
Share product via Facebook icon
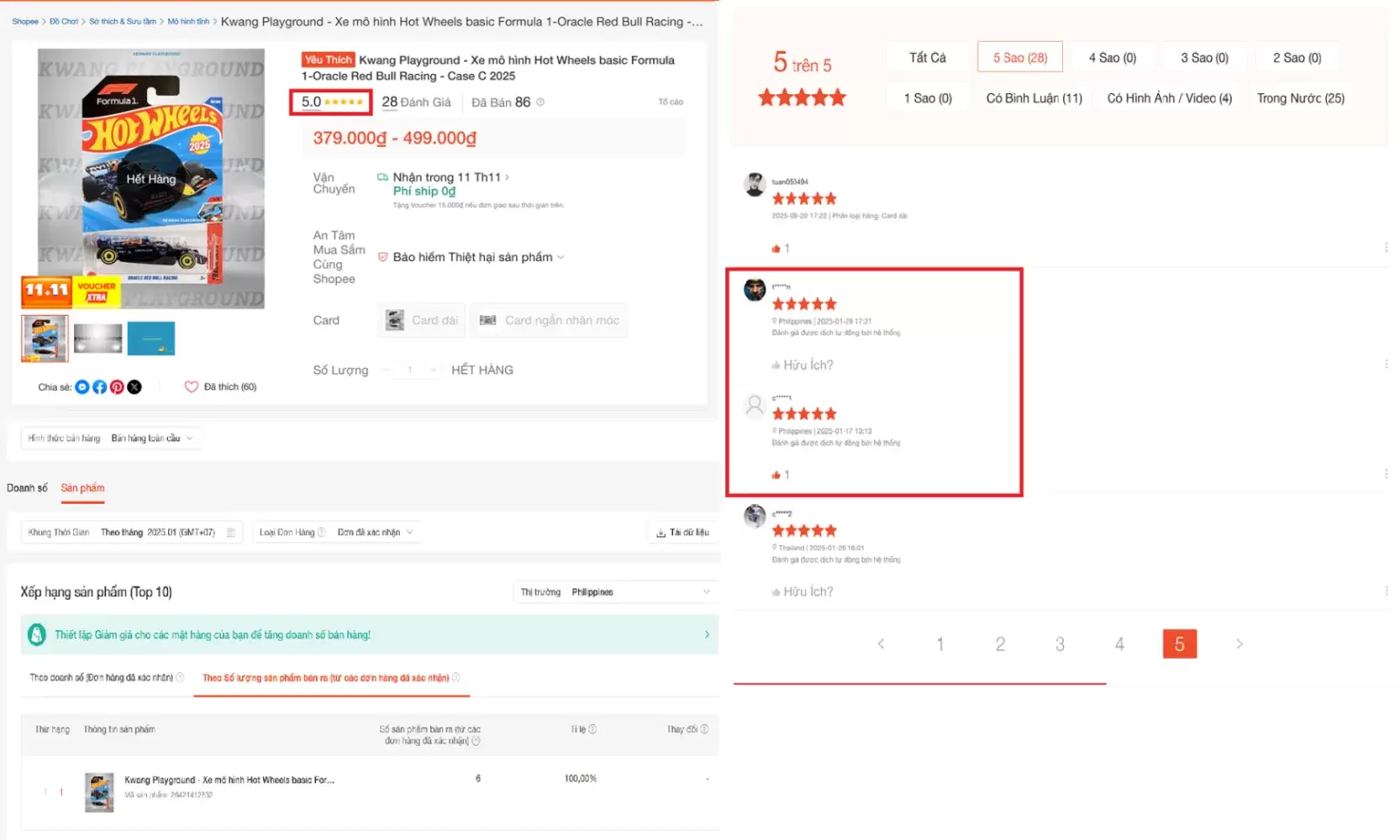coord(99,387)
